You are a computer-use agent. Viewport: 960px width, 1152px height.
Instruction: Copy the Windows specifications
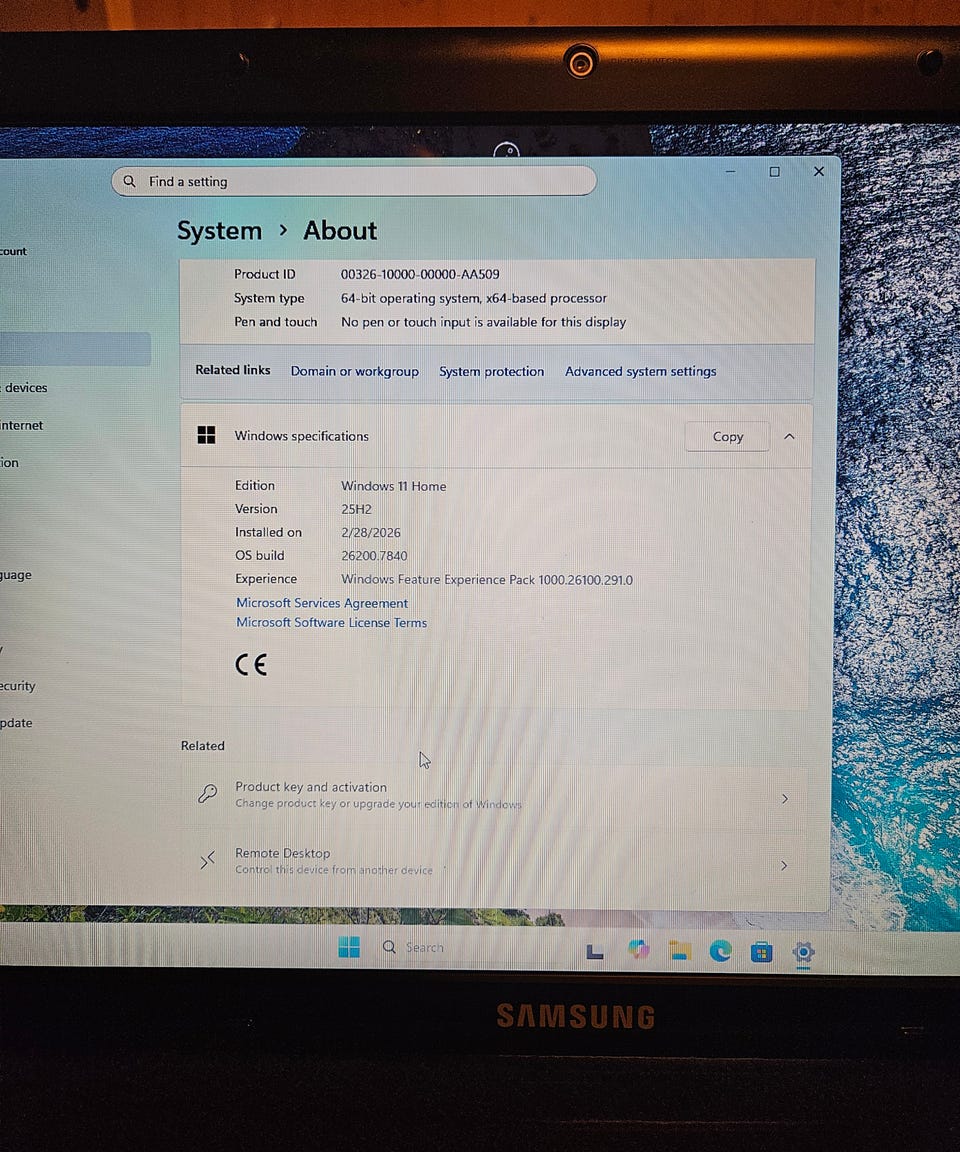[x=727, y=436]
